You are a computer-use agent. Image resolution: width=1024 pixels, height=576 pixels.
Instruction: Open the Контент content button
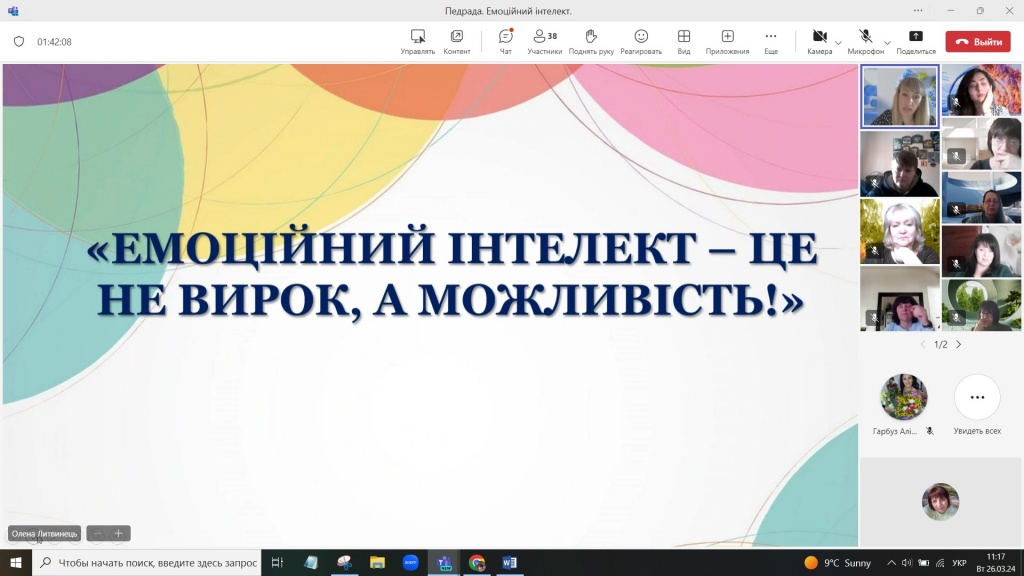(x=456, y=42)
